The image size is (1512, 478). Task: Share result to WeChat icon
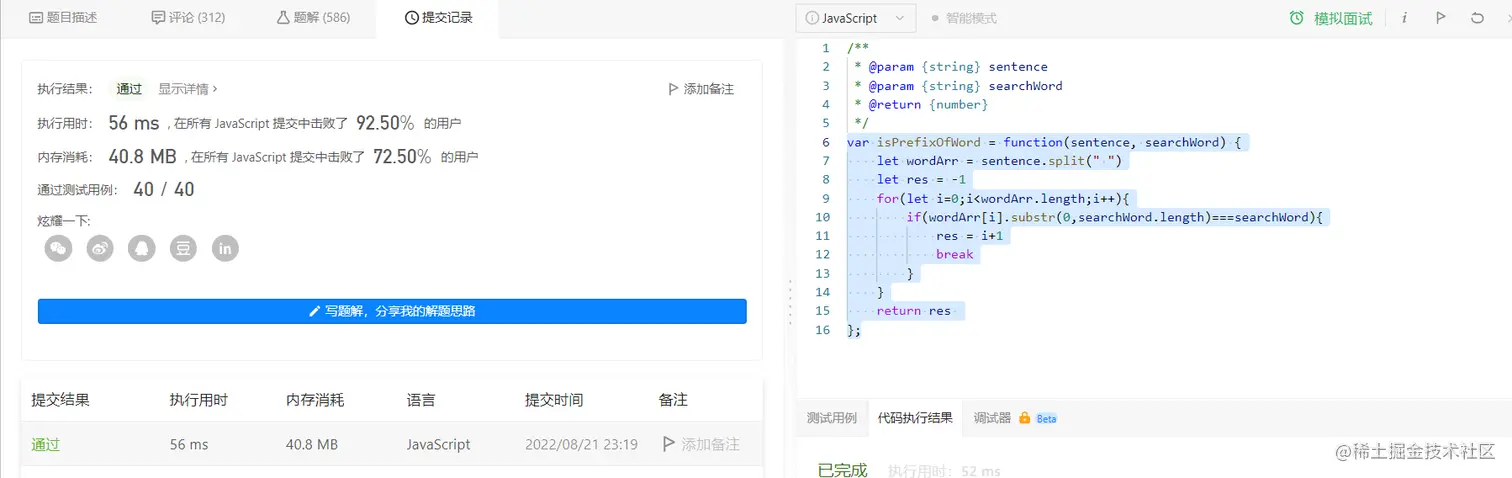pos(59,249)
